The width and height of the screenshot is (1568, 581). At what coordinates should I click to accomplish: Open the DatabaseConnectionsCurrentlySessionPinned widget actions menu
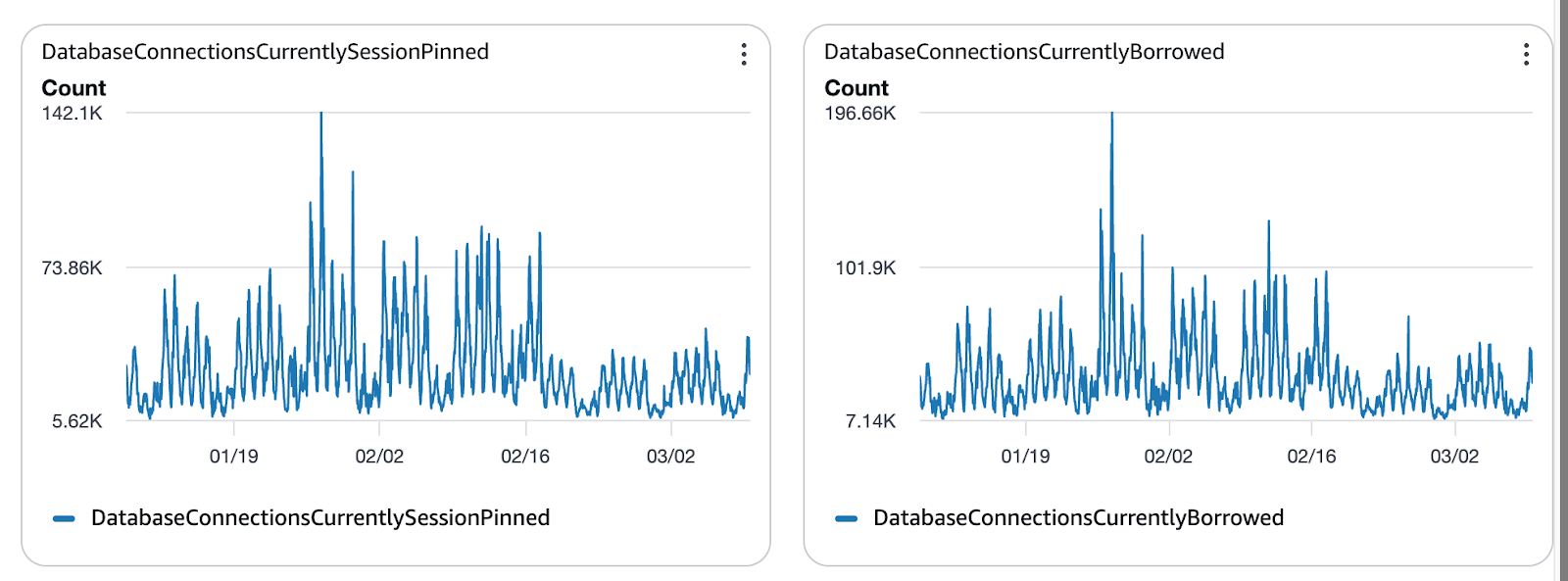(744, 54)
